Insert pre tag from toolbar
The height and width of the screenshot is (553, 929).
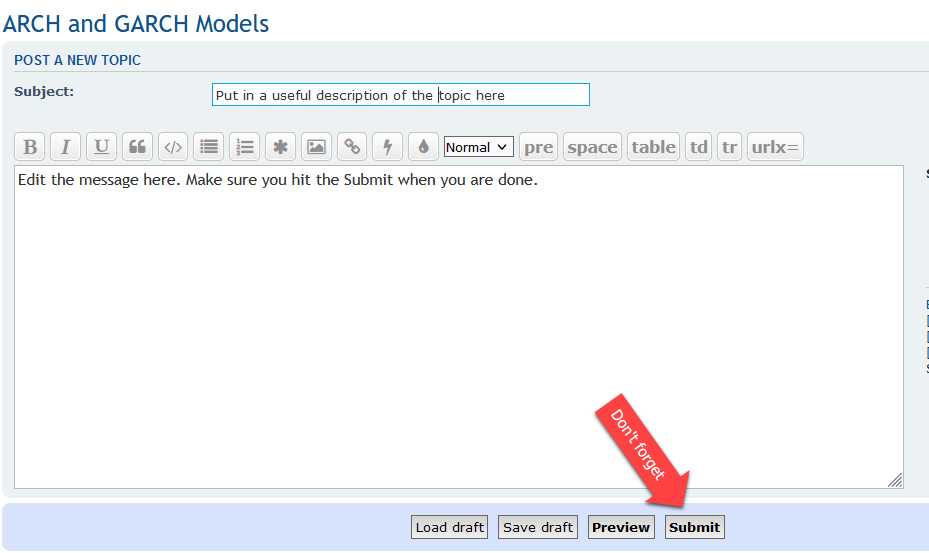[x=538, y=147]
